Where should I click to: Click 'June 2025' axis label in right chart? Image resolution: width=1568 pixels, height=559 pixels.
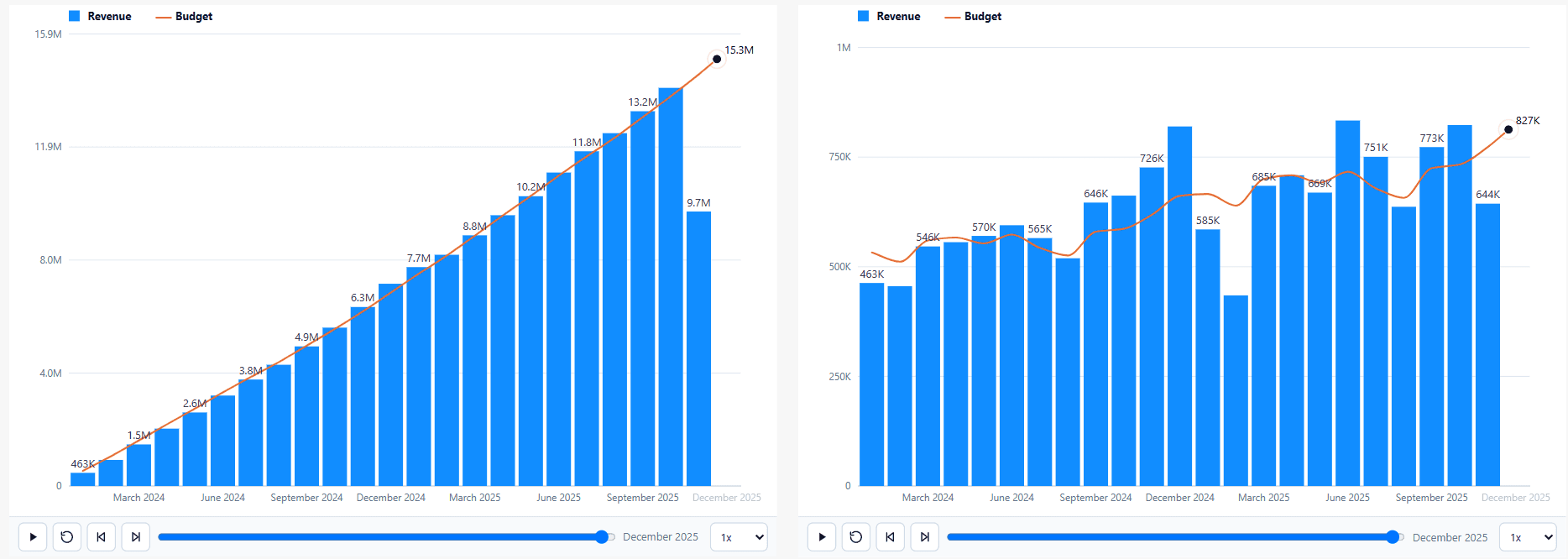[1347, 498]
